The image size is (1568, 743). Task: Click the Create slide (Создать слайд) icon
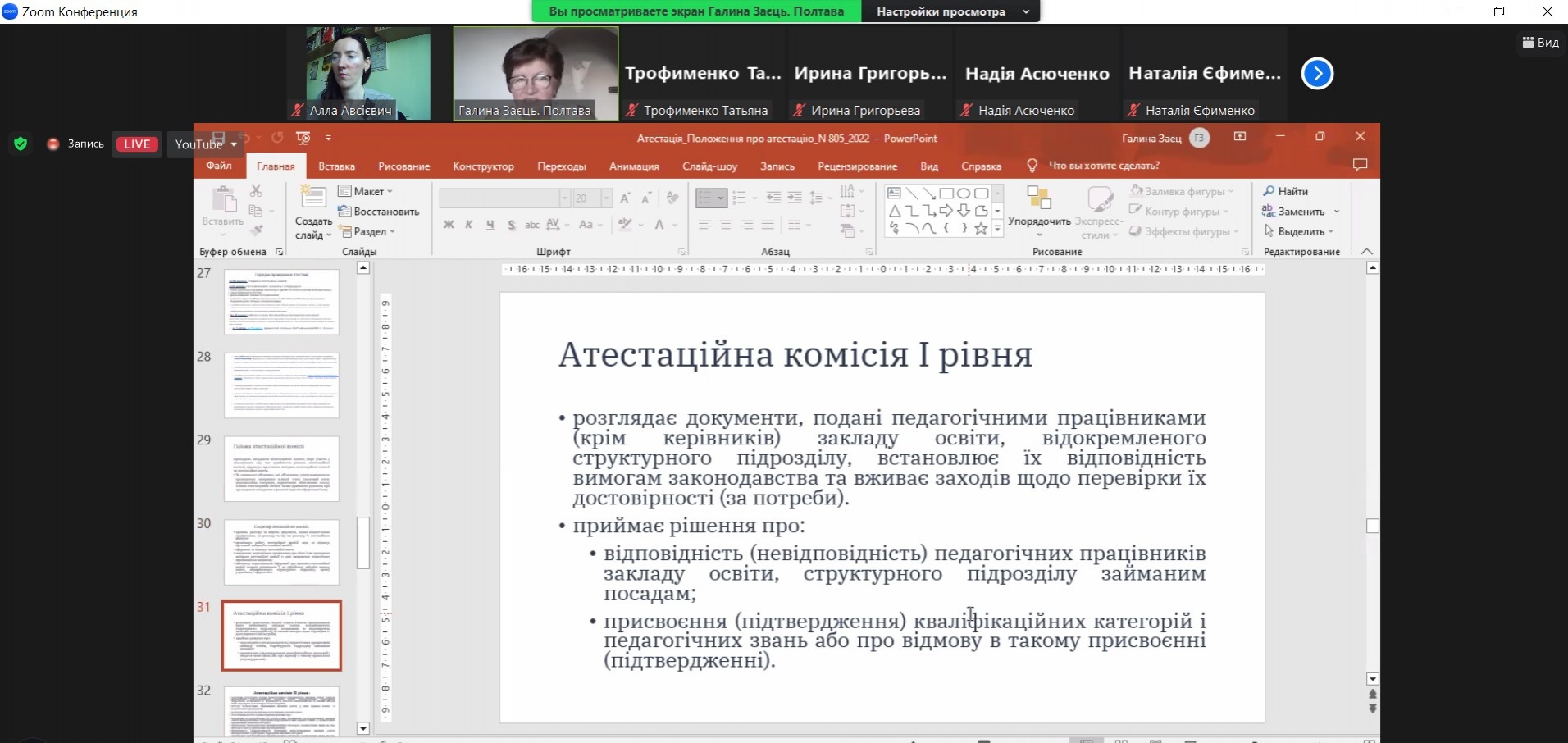[x=312, y=198]
